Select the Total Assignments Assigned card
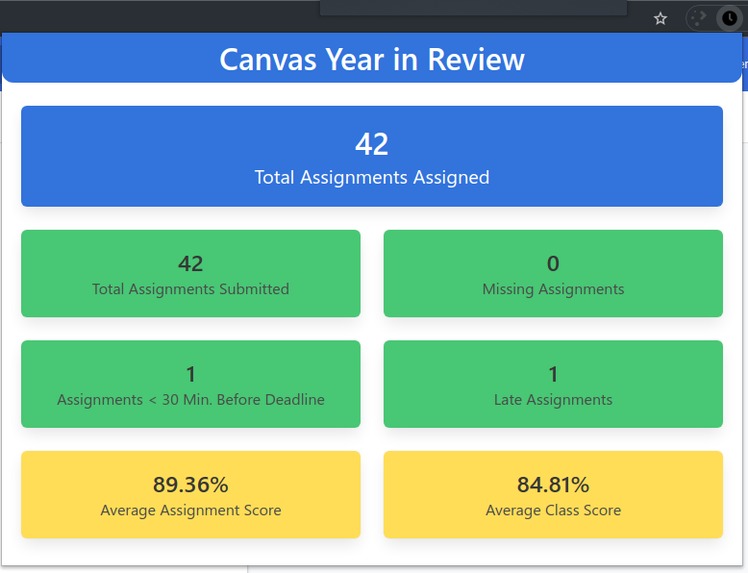 (x=372, y=156)
